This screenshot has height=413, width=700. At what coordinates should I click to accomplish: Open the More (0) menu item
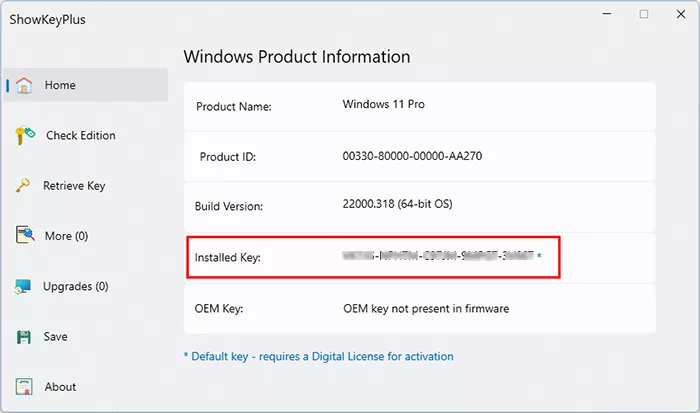pos(67,236)
